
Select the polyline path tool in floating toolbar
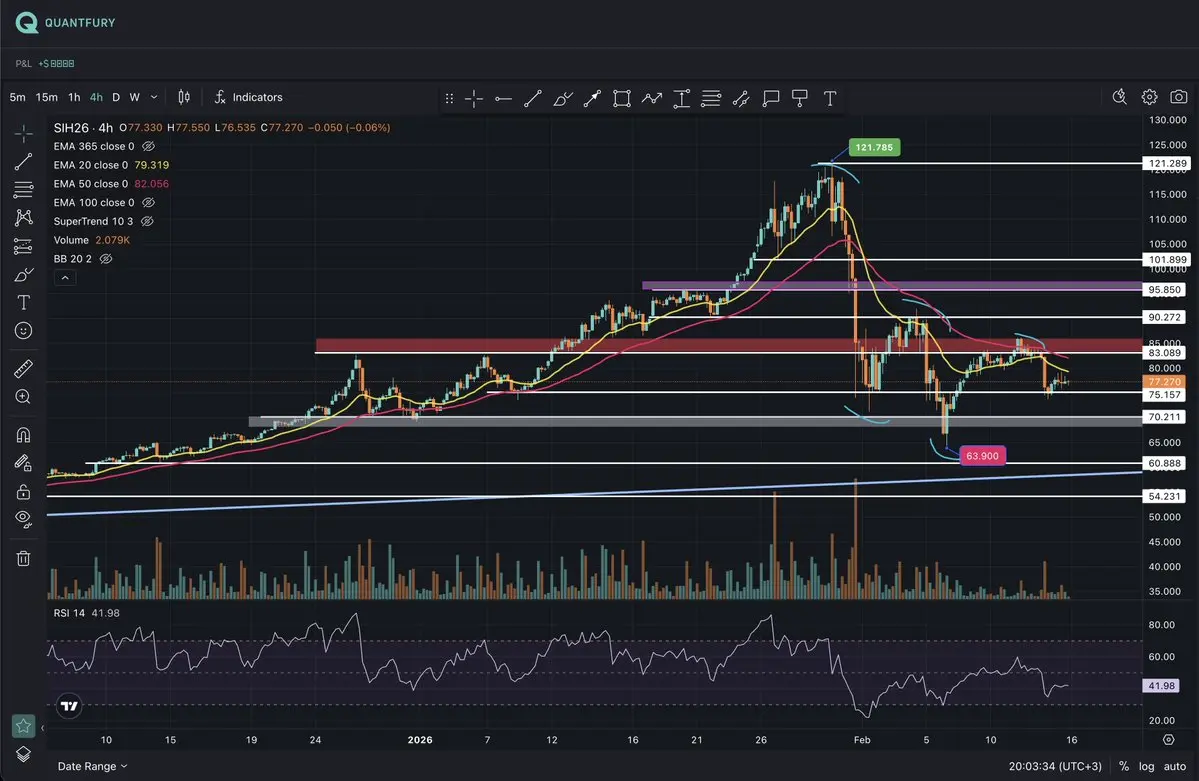click(651, 99)
